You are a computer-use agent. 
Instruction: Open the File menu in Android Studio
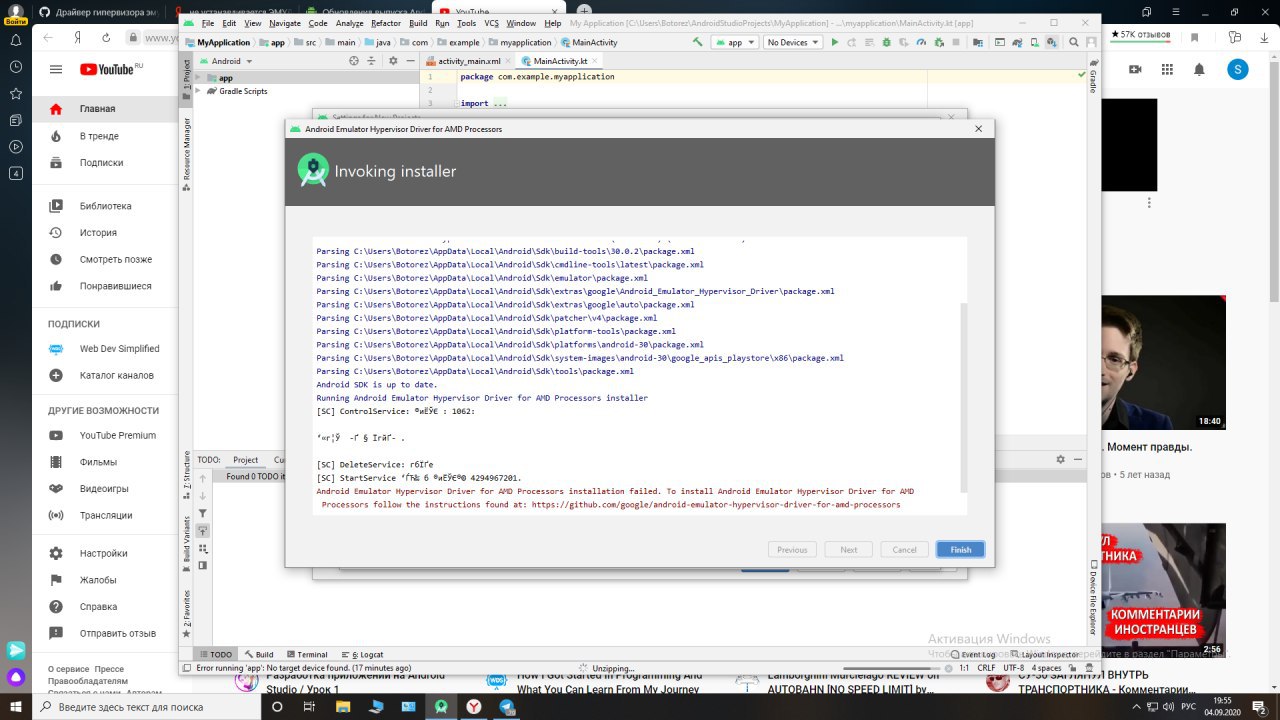tap(207, 23)
